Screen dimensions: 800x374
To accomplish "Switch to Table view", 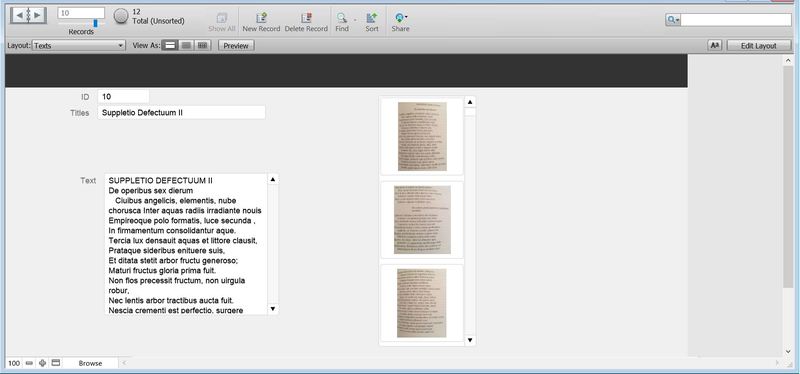I will pyautogui.click(x=203, y=45).
